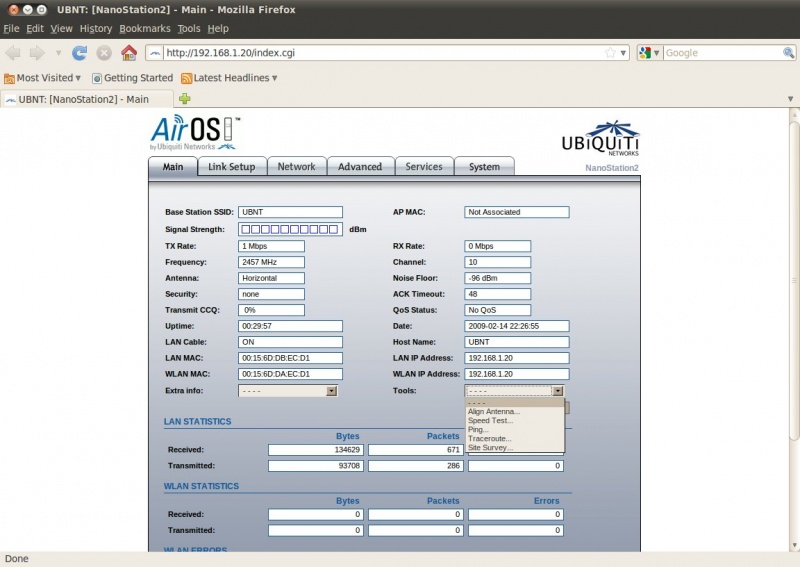Reload the current page

[x=80, y=53]
